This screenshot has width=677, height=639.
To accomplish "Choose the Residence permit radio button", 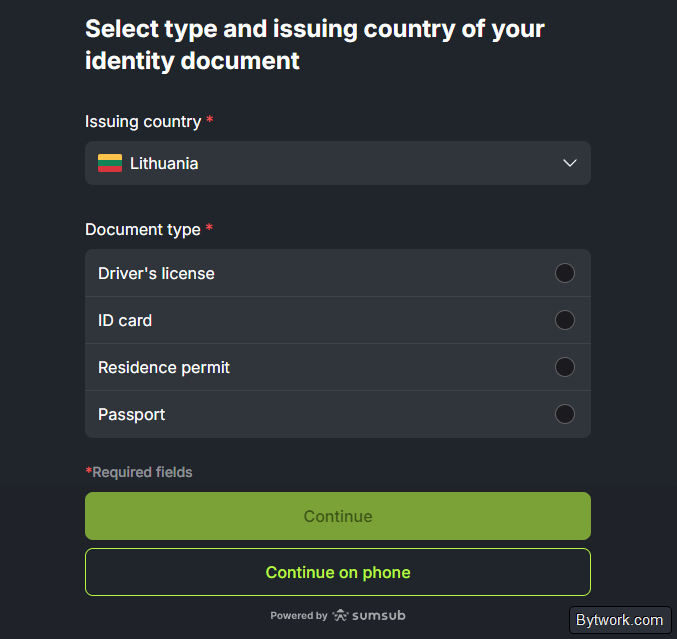I will click(x=565, y=367).
